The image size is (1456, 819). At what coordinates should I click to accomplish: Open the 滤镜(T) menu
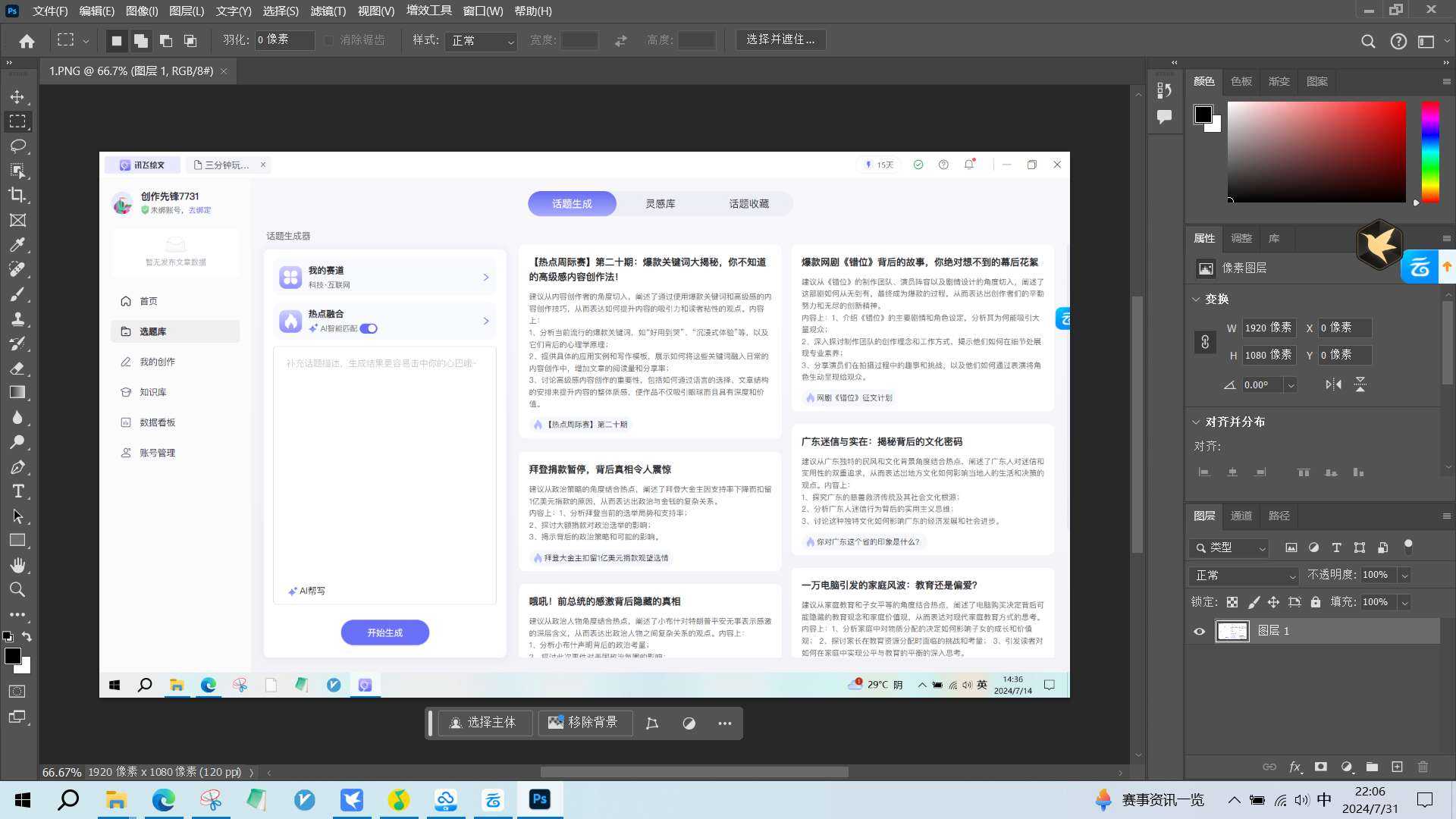click(328, 11)
